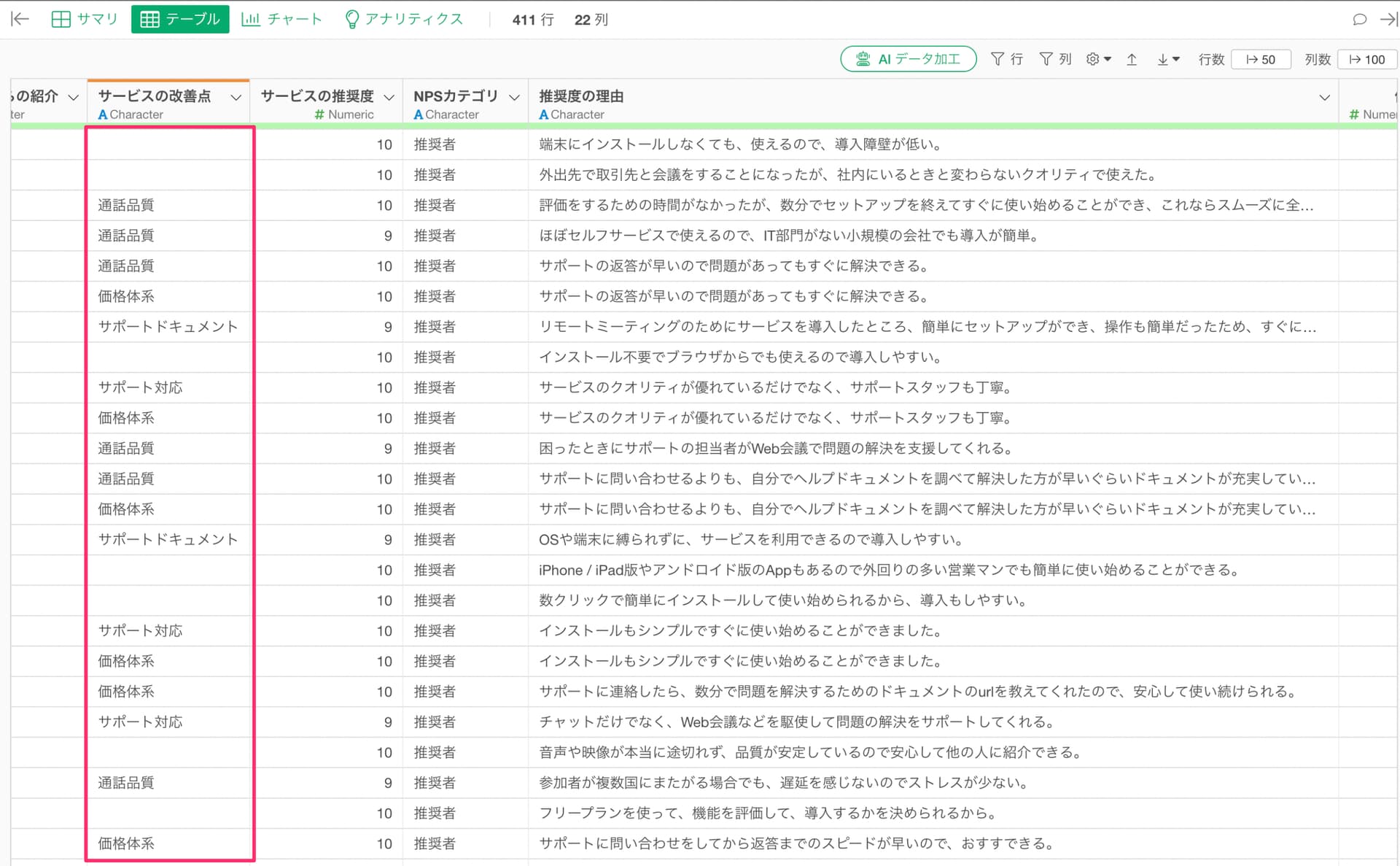The image size is (1400, 866).
Task: Expand the NPSカテゴリ column menu chevron
Action: coord(514,97)
